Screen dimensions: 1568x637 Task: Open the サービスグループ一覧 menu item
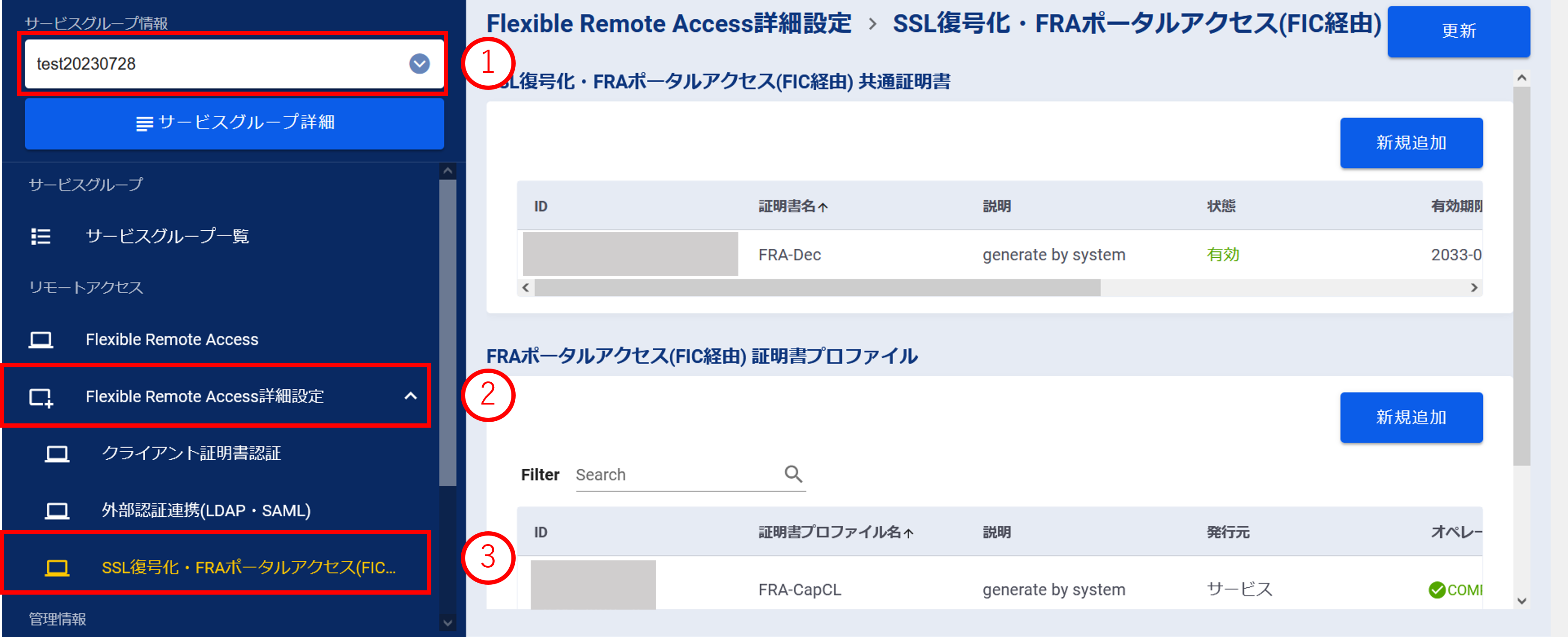pyautogui.click(x=167, y=236)
